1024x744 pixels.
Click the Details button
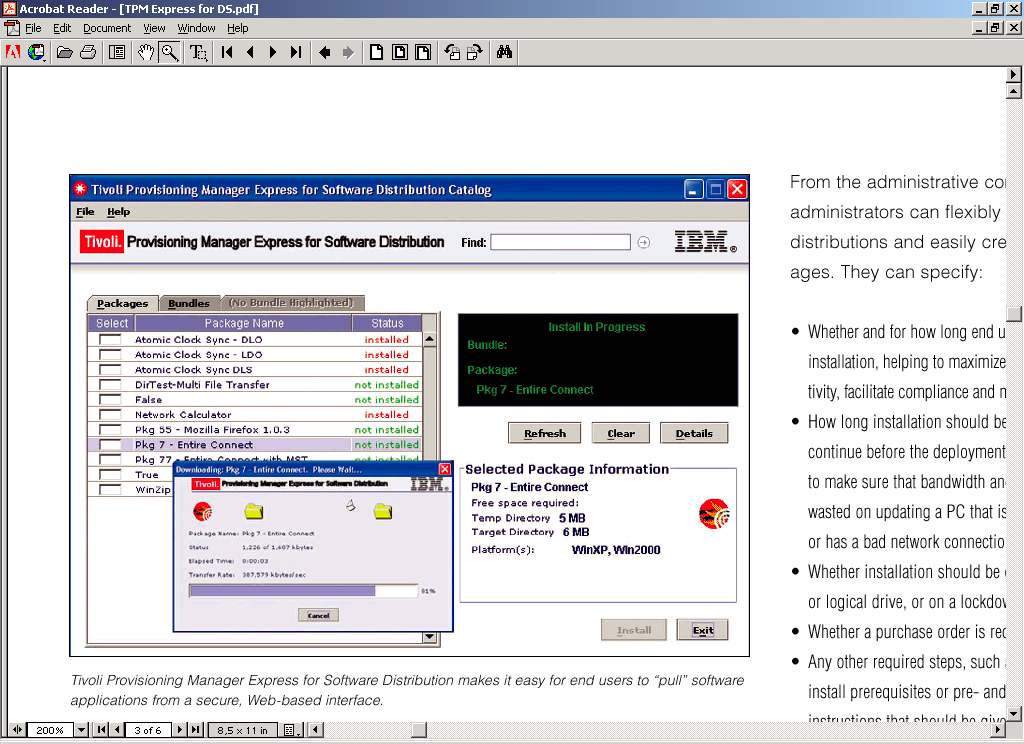point(694,433)
